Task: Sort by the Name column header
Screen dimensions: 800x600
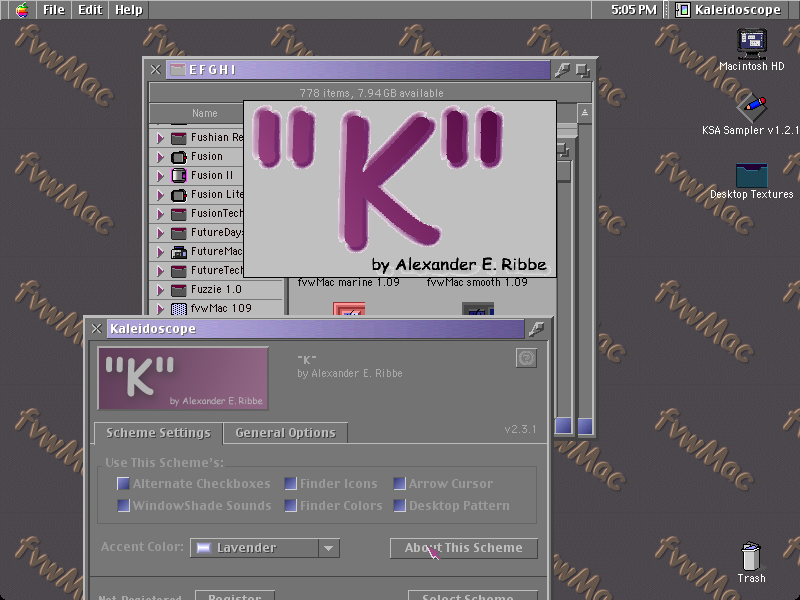Action: pos(205,113)
